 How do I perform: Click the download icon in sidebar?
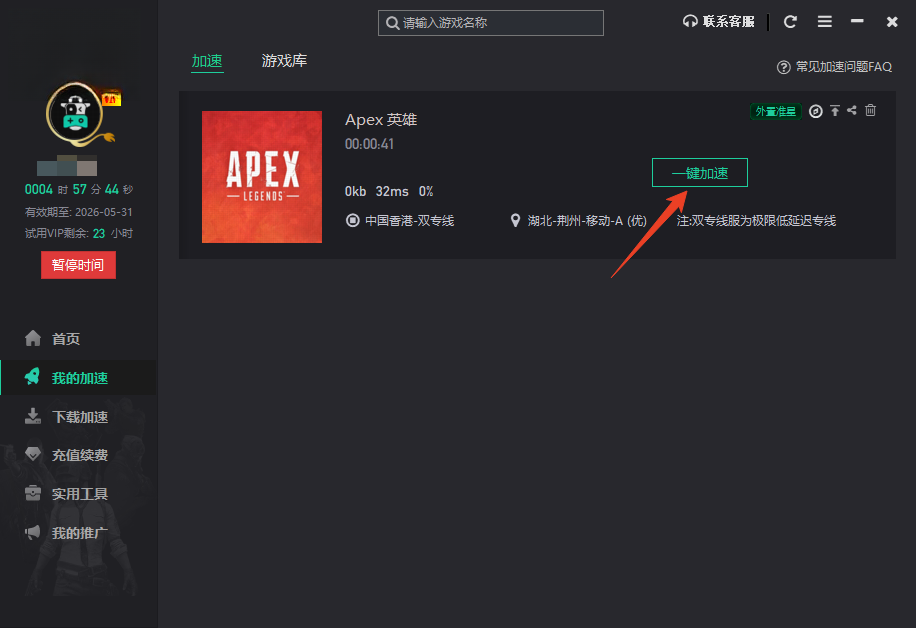click(33, 416)
